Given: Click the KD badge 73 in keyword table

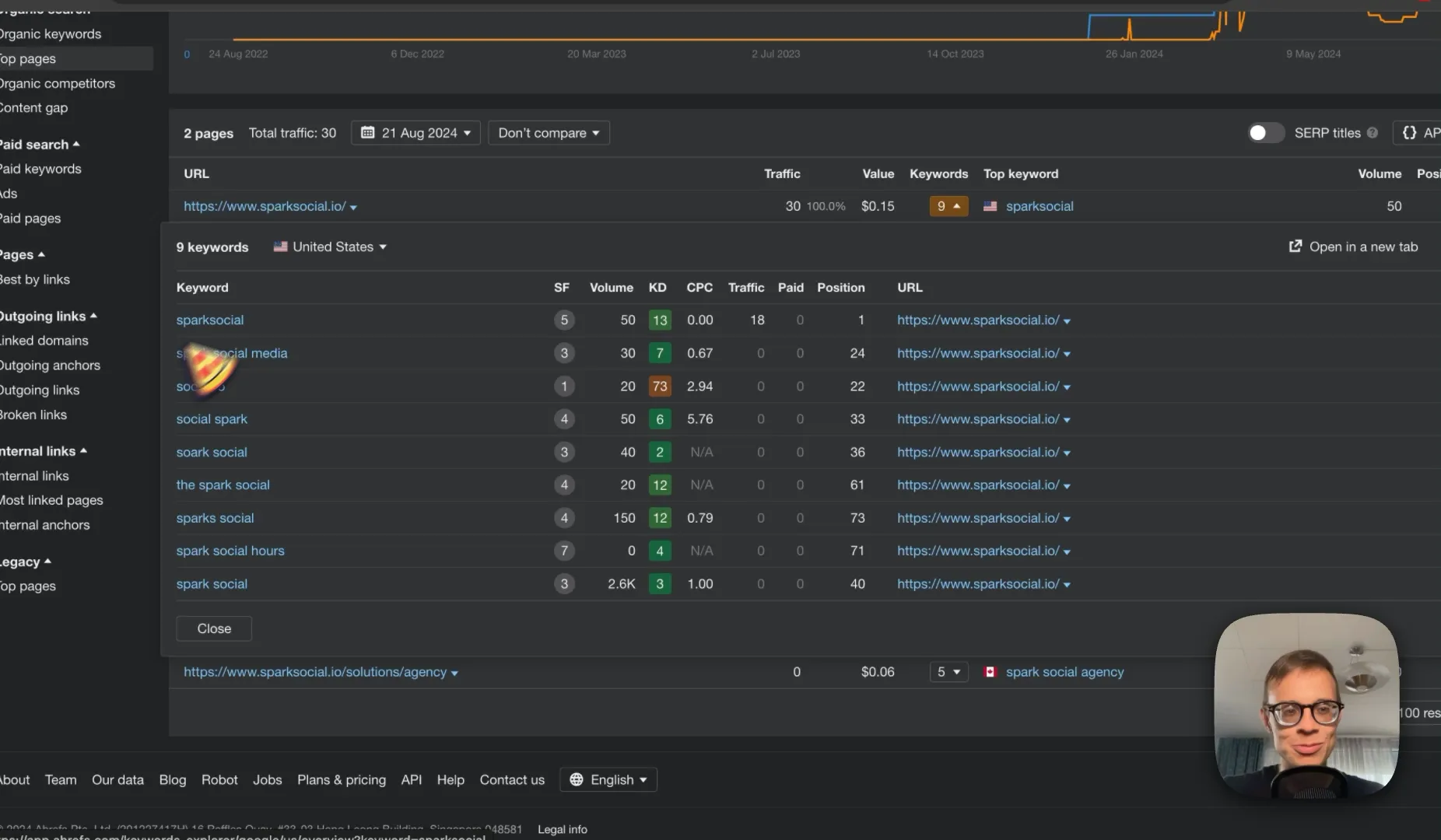Looking at the screenshot, I should (660, 386).
